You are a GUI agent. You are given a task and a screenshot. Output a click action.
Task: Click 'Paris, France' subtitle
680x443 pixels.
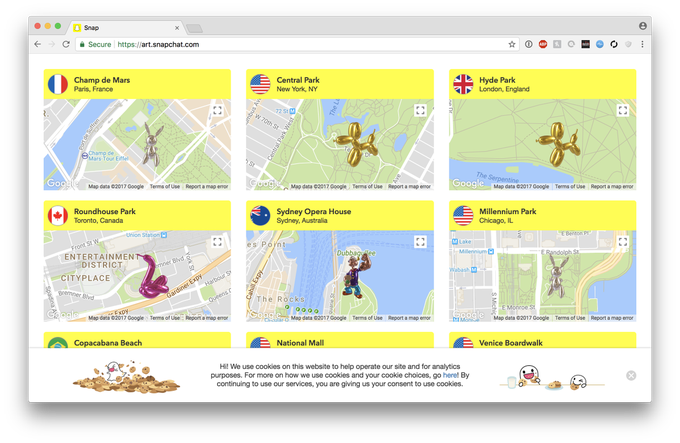tap(93, 89)
